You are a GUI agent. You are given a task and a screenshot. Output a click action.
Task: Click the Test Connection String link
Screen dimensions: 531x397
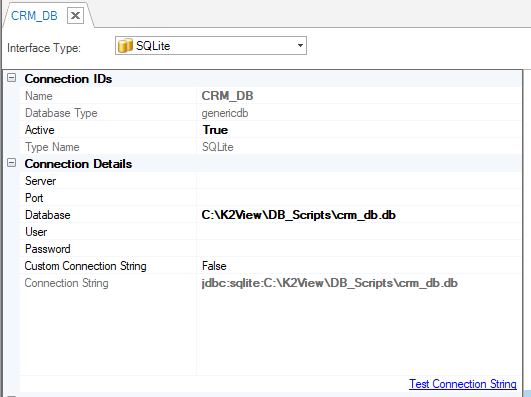(463, 384)
